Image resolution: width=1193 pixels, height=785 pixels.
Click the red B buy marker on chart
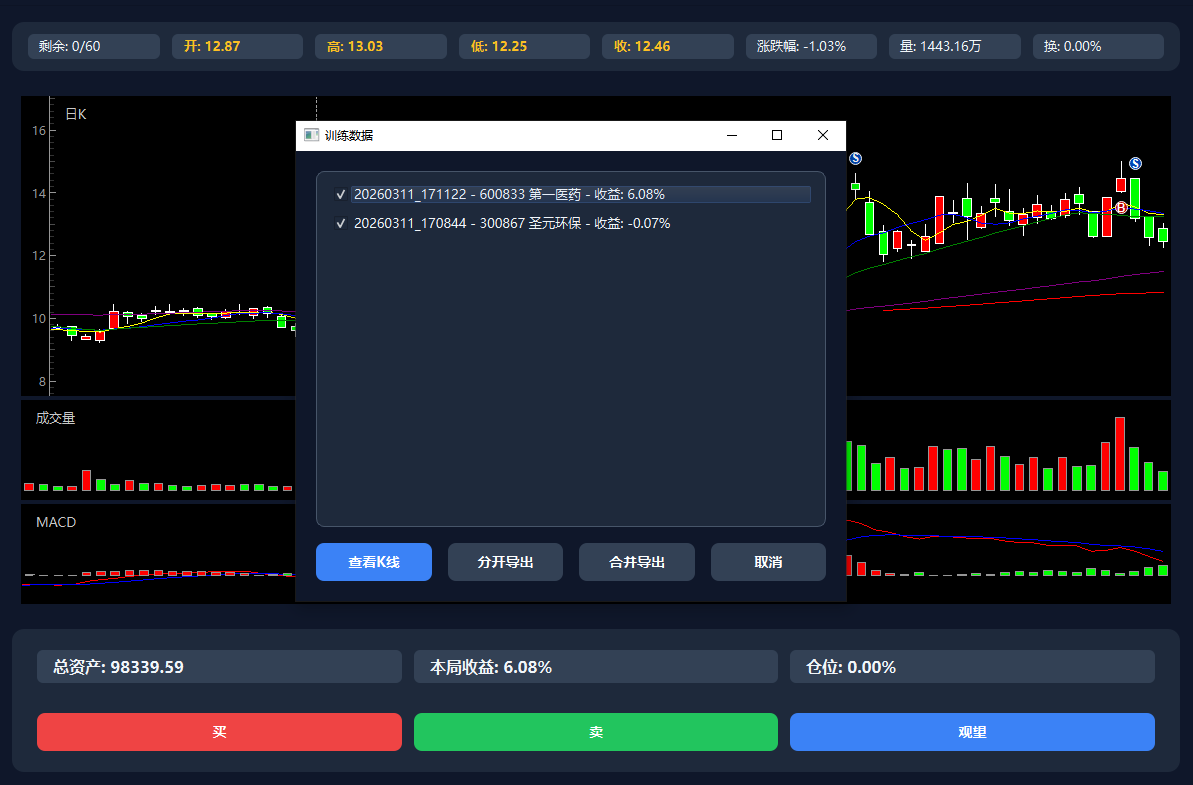1121,207
